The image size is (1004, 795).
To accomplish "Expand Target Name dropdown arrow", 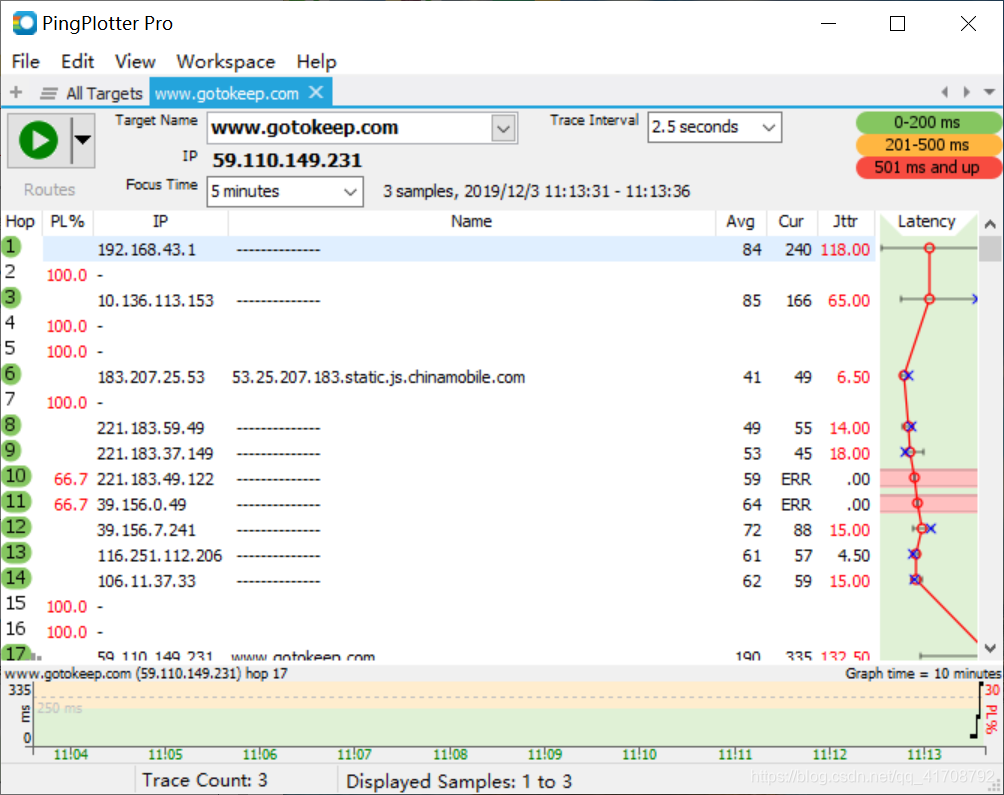I will pos(503,128).
